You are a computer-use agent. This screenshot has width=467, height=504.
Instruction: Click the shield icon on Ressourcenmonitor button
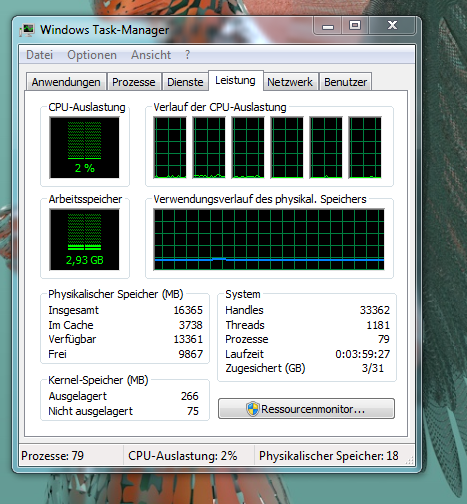point(252,409)
